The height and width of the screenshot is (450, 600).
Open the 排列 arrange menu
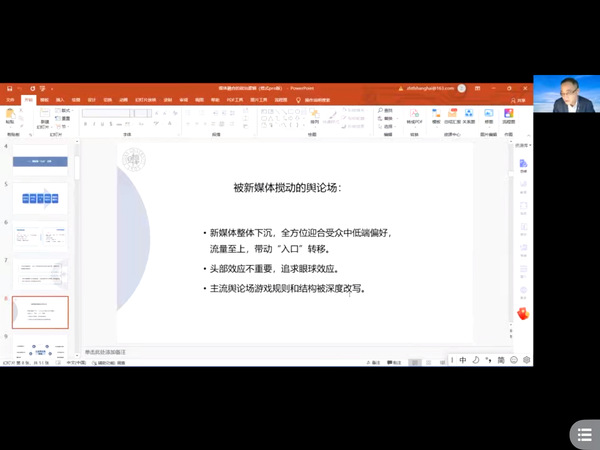click(x=315, y=116)
